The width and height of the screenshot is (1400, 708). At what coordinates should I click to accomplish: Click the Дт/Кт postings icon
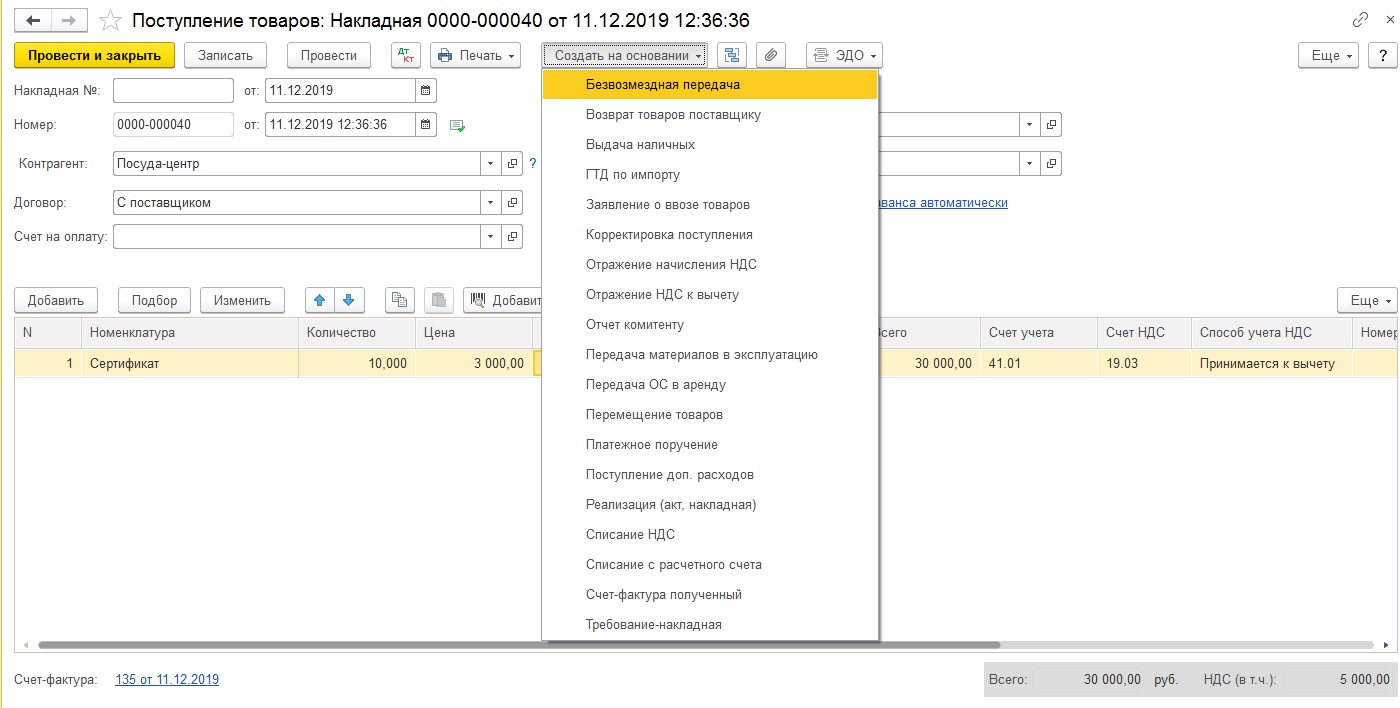tap(406, 56)
